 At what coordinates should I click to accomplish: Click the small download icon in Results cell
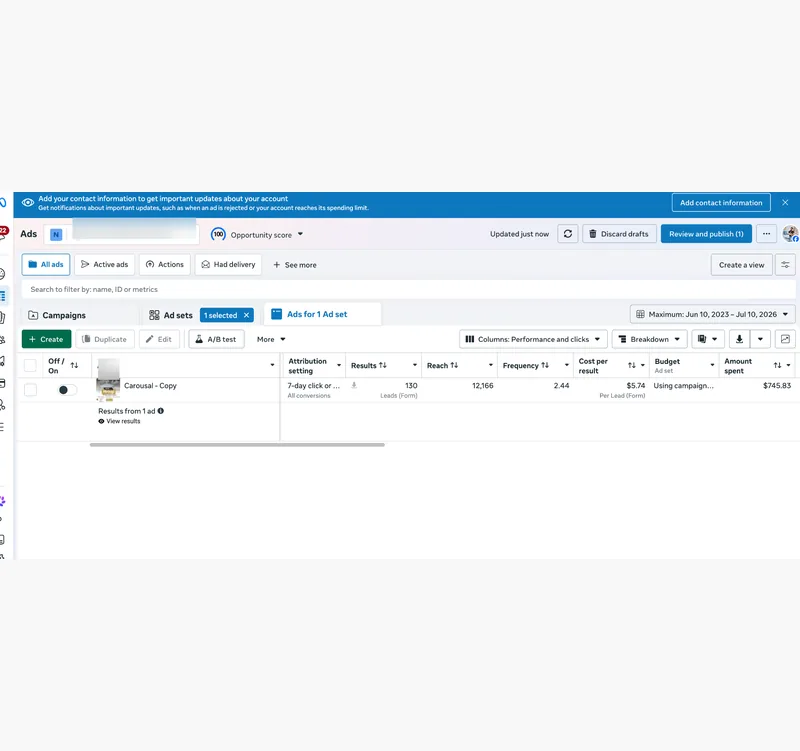click(x=354, y=386)
